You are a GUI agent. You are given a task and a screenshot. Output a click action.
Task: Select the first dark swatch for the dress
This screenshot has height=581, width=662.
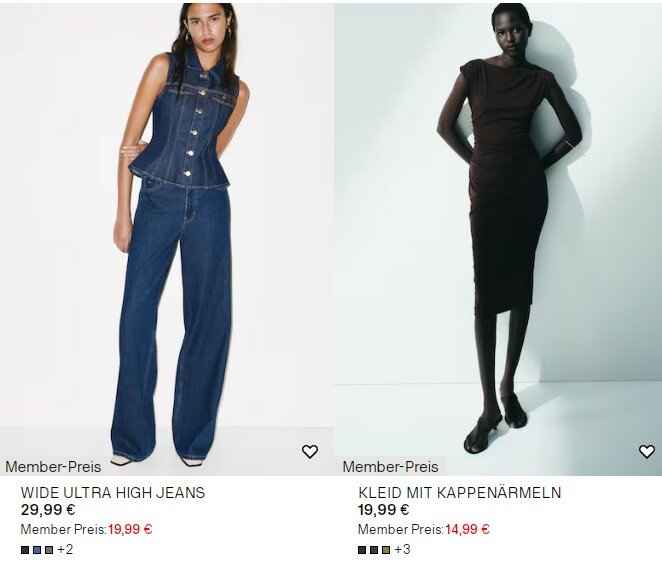coord(362,550)
